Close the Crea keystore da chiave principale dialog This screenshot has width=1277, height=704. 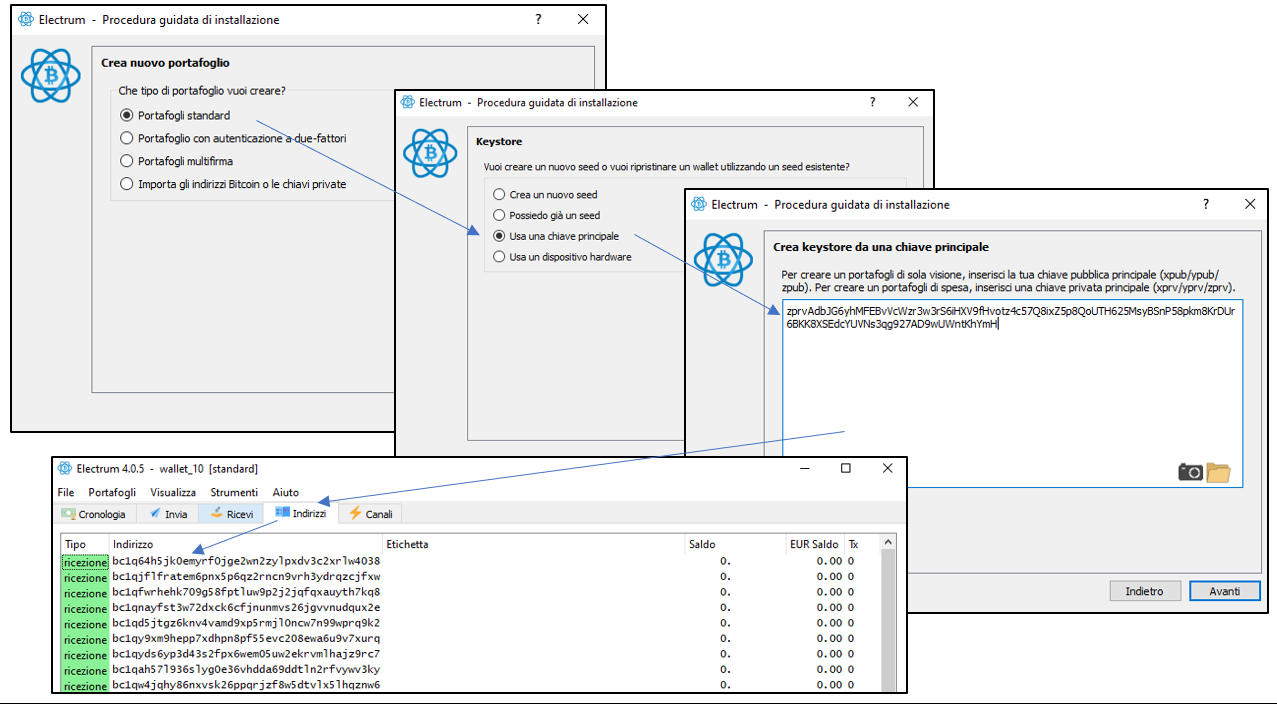1250,204
